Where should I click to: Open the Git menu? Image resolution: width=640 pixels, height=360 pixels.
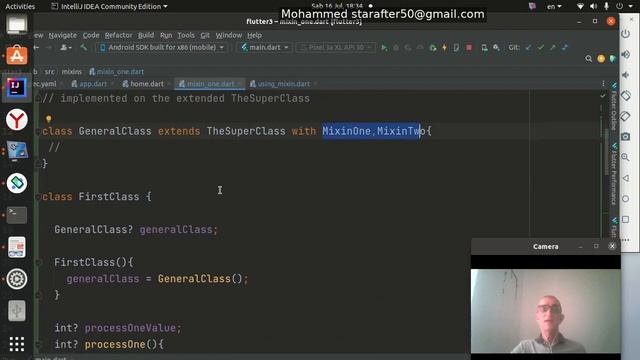(x=205, y=35)
